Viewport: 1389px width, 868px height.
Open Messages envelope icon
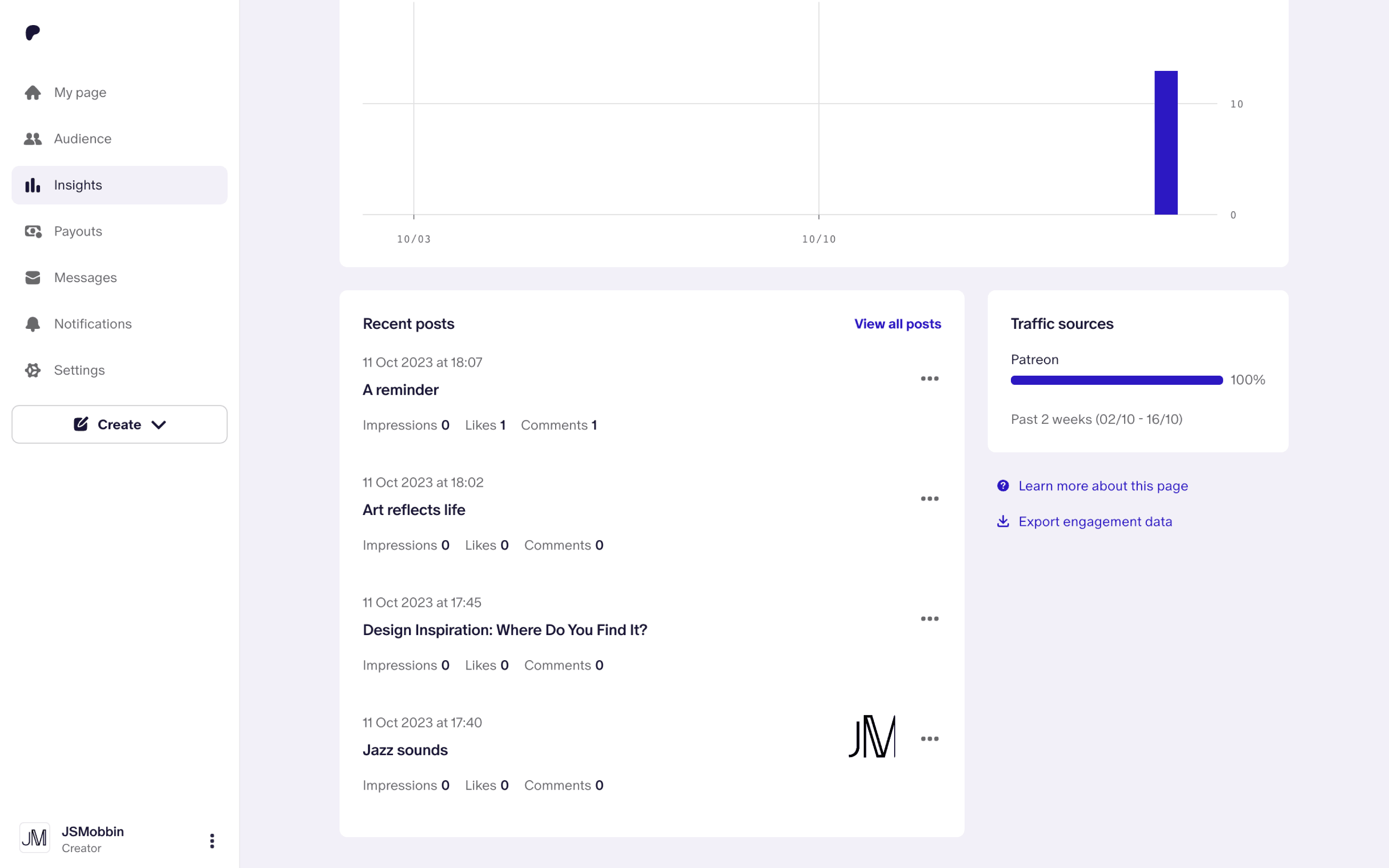click(33, 278)
